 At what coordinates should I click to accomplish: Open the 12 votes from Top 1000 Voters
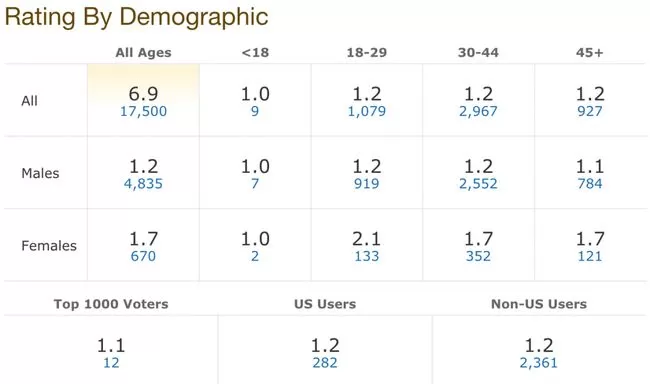(x=111, y=363)
